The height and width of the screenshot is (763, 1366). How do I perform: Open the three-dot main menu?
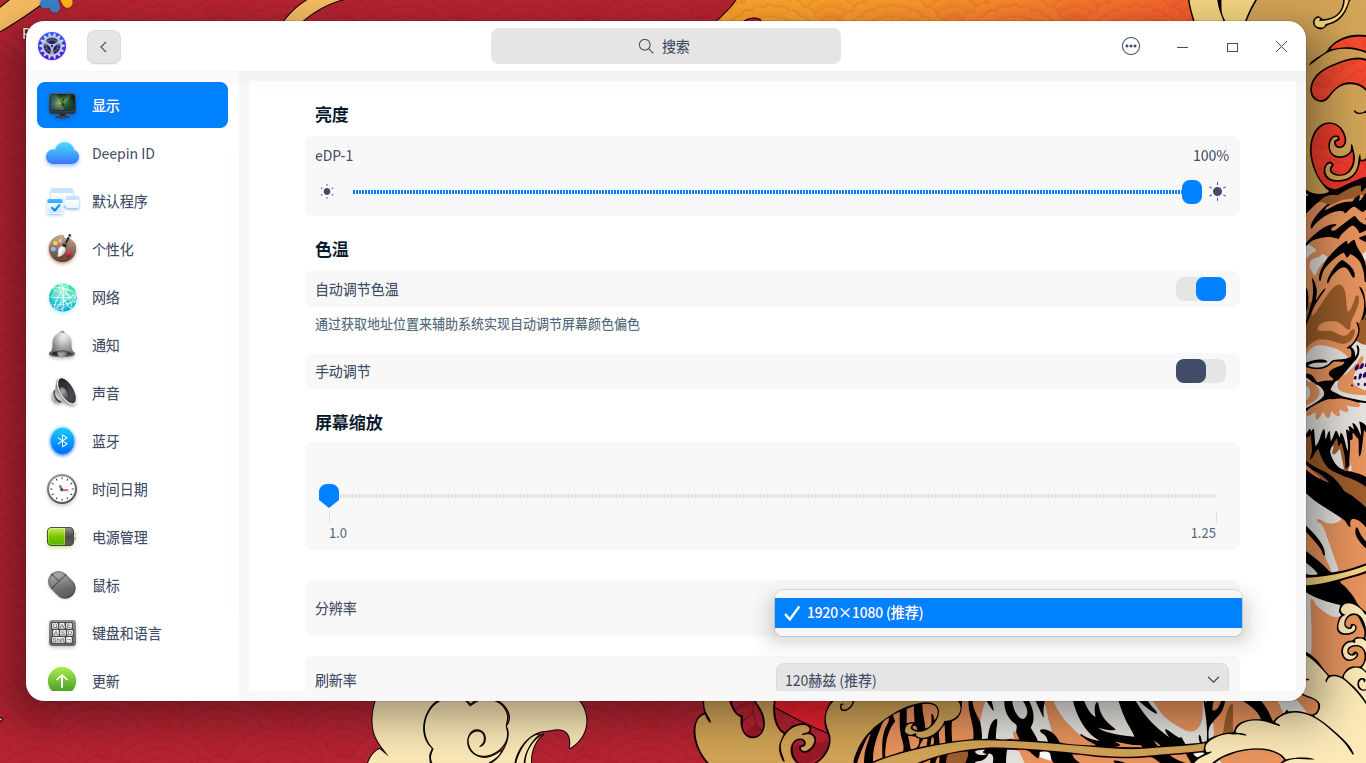[x=1131, y=46]
